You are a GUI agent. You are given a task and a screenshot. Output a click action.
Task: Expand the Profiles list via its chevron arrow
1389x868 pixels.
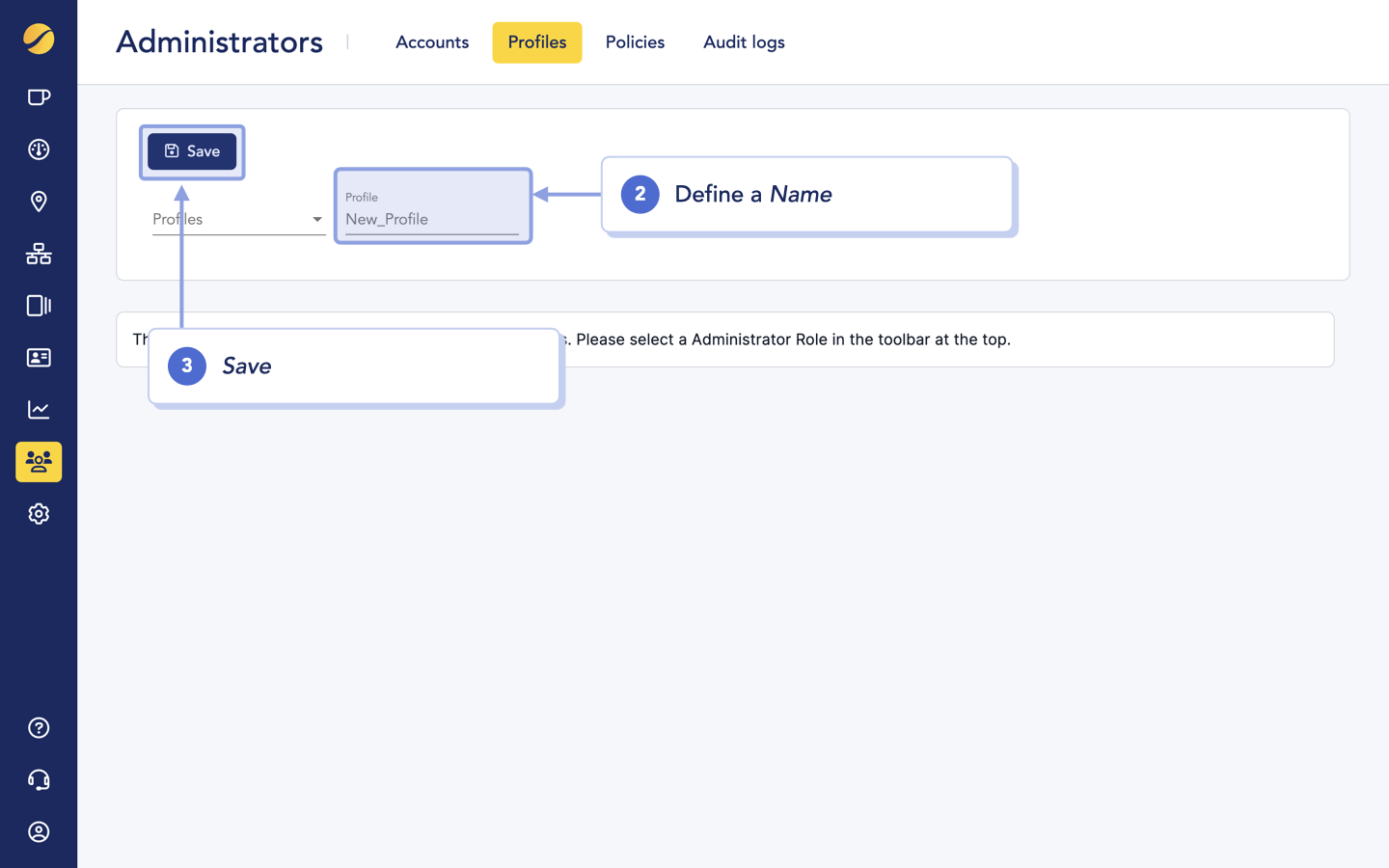point(317,219)
